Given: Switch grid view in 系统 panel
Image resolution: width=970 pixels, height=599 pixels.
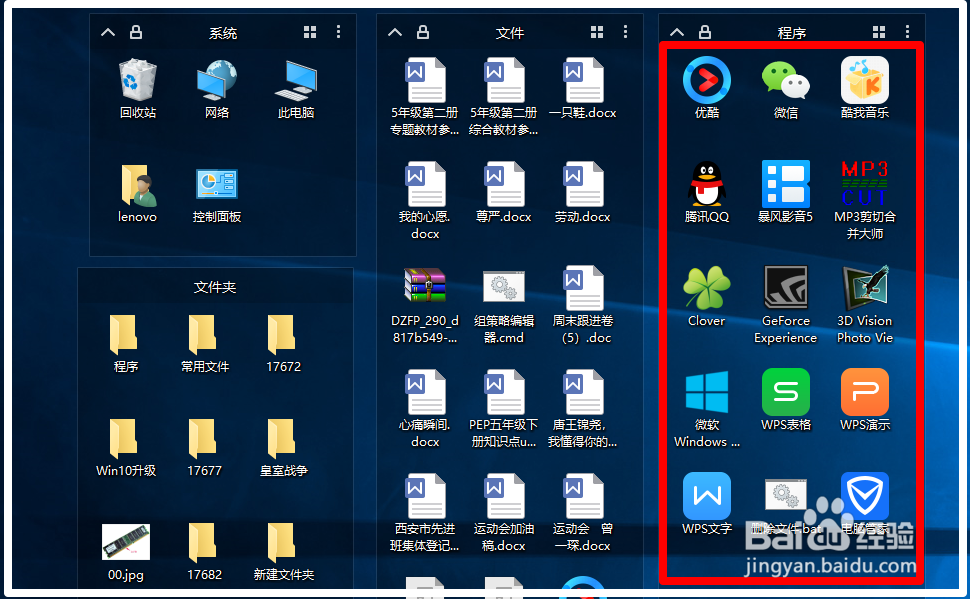Looking at the screenshot, I should (310, 32).
